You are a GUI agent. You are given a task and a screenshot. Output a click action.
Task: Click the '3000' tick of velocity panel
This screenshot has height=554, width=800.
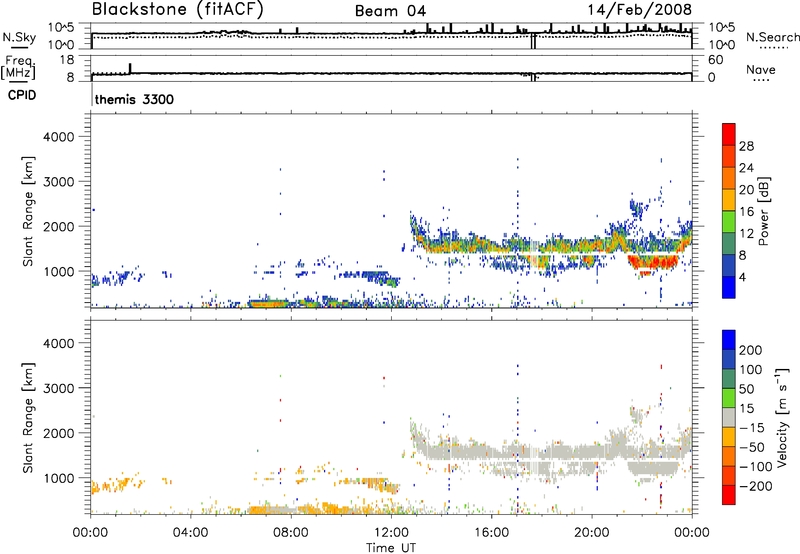pos(58,388)
